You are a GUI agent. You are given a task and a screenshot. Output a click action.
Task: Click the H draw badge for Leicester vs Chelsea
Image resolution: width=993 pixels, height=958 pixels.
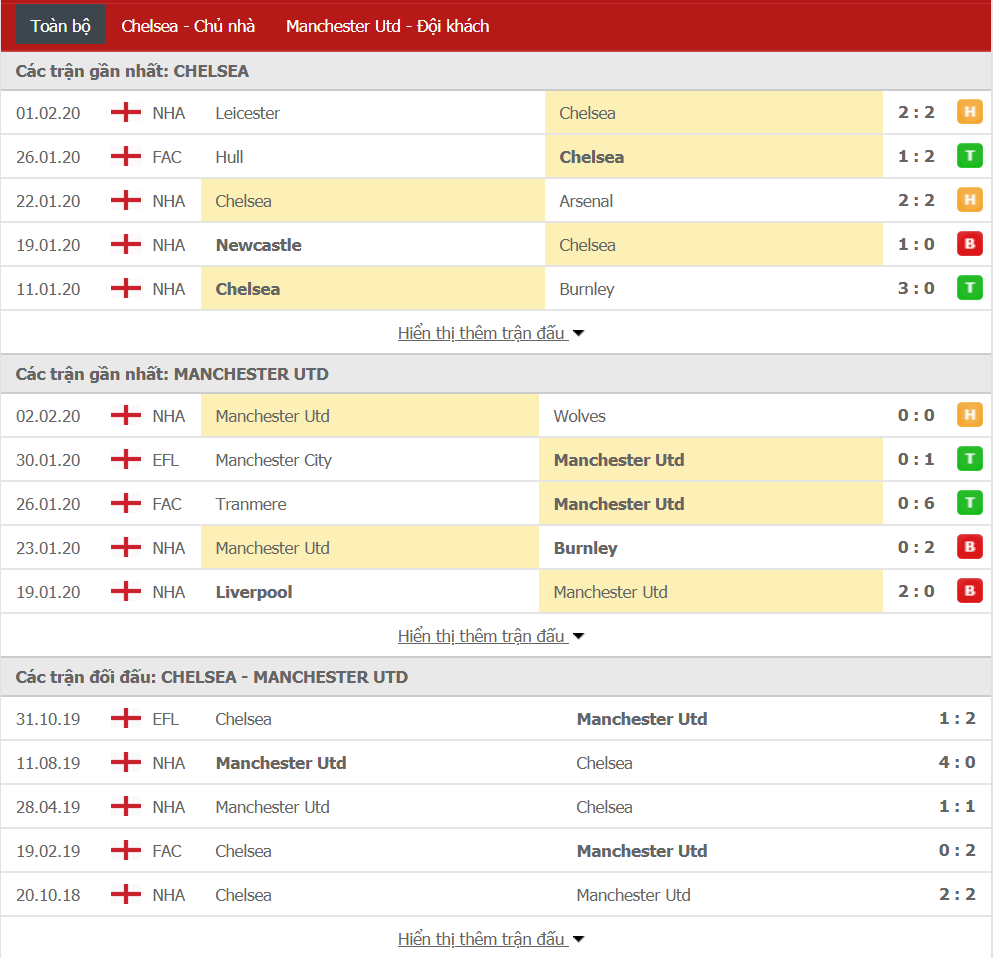tap(970, 112)
